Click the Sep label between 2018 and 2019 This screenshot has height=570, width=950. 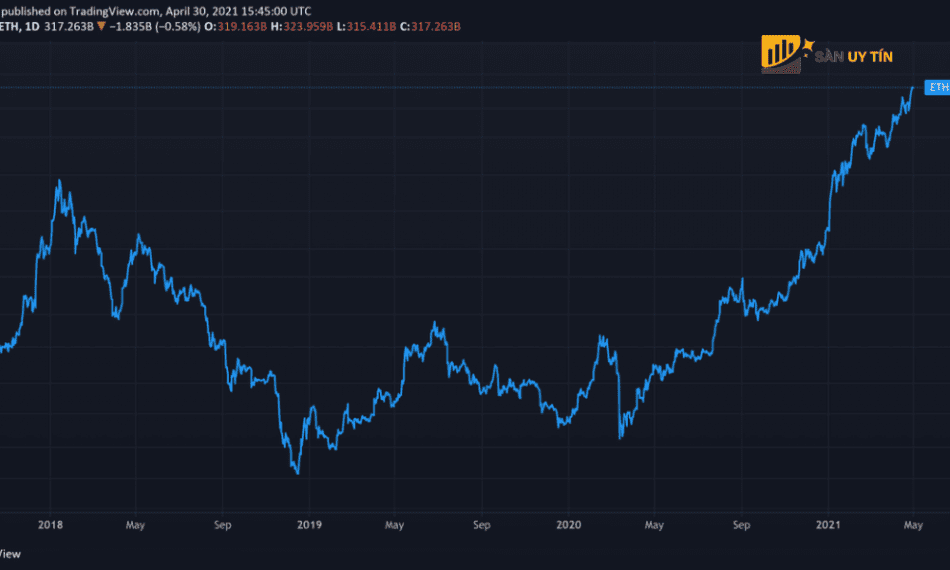click(223, 524)
